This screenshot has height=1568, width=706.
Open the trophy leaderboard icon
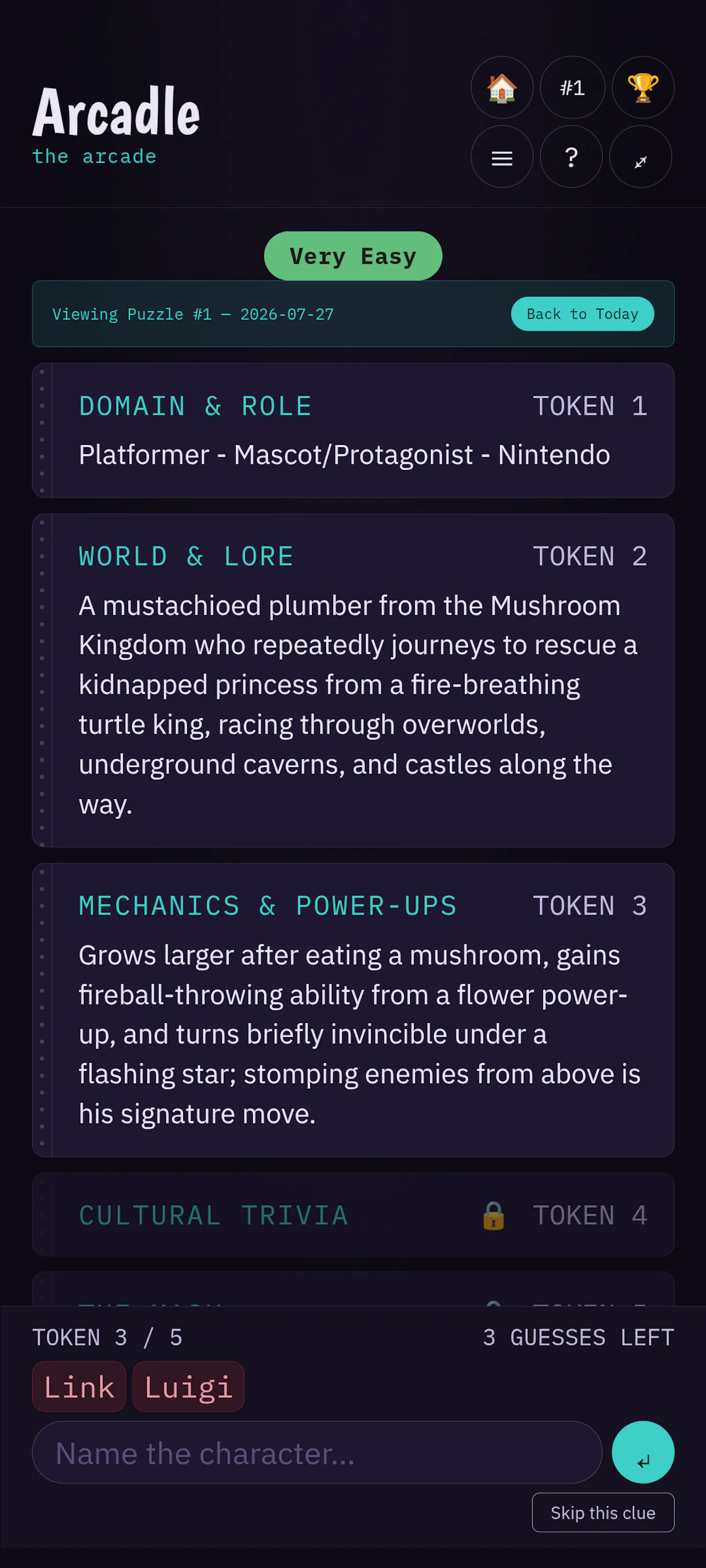pyautogui.click(x=642, y=88)
